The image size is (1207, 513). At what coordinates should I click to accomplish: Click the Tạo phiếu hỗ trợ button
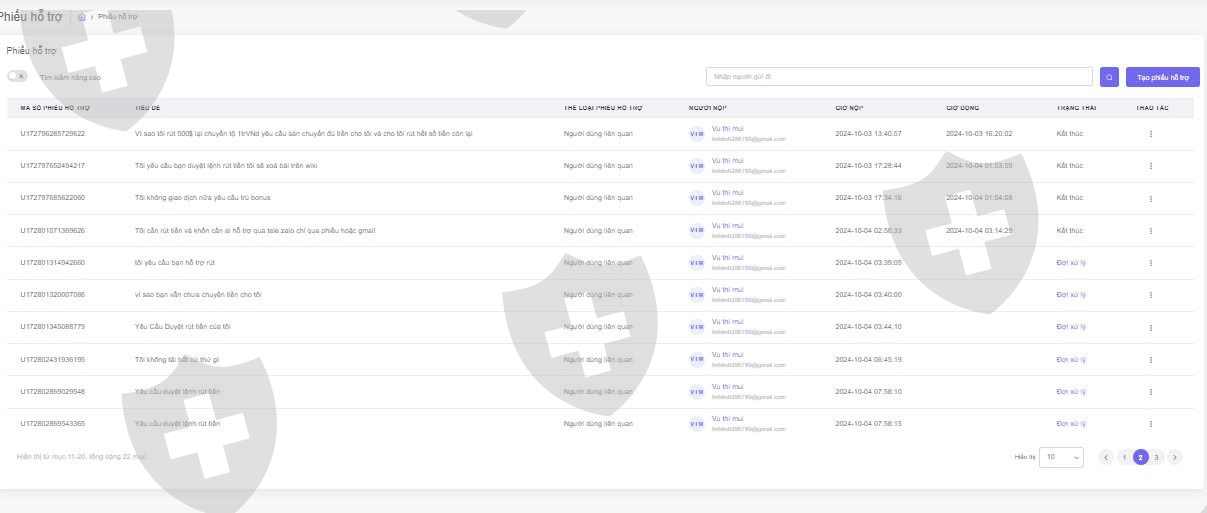1163,77
